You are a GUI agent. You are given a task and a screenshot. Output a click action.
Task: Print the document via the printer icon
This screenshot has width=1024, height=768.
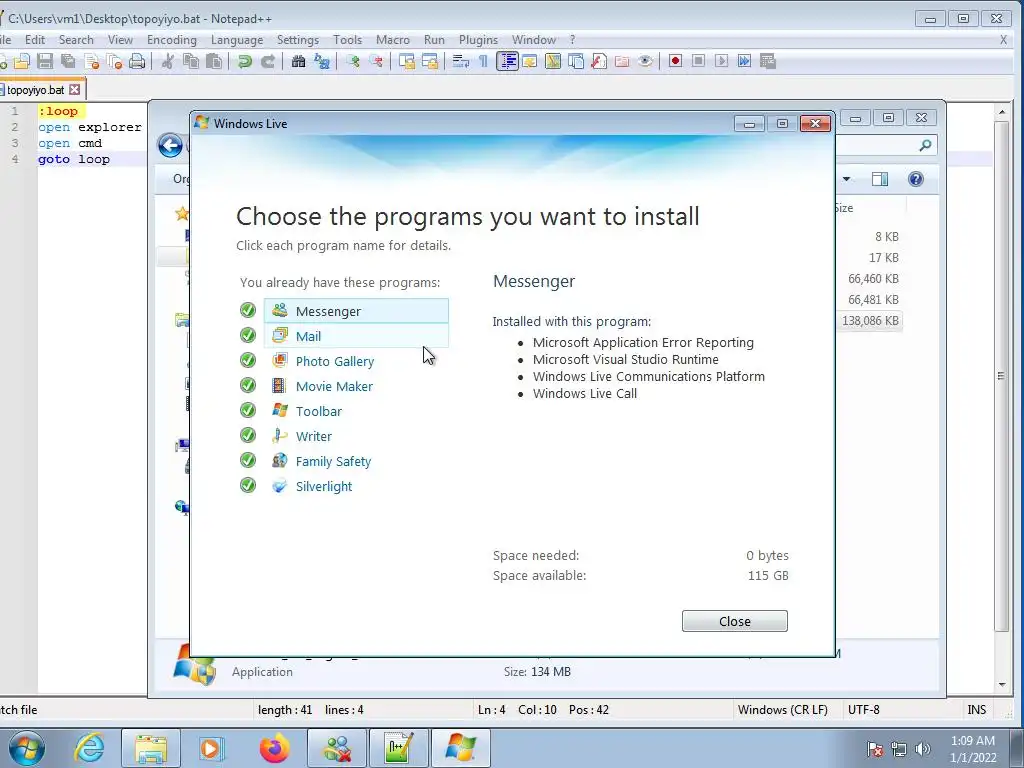coord(137,61)
